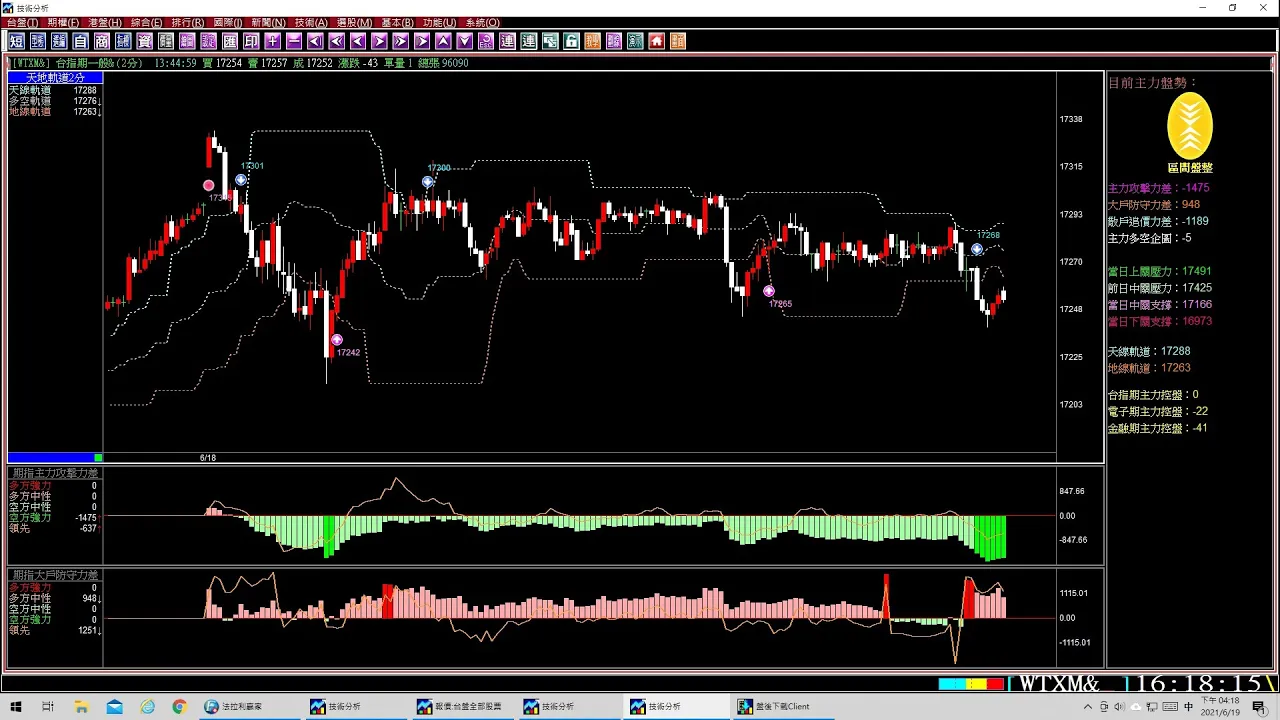Click the down arrow toolbar icon
1280x720 pixels.
point(465,41)
